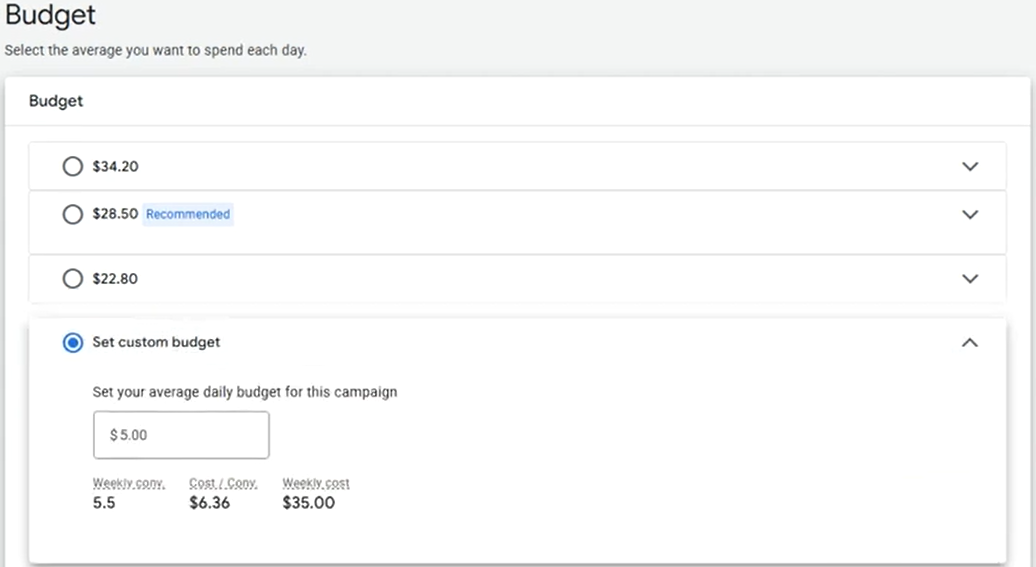Click the $6.36 cost per conversion value
This screenshot has width=1036, height=567.
click(x=209, y=503)
